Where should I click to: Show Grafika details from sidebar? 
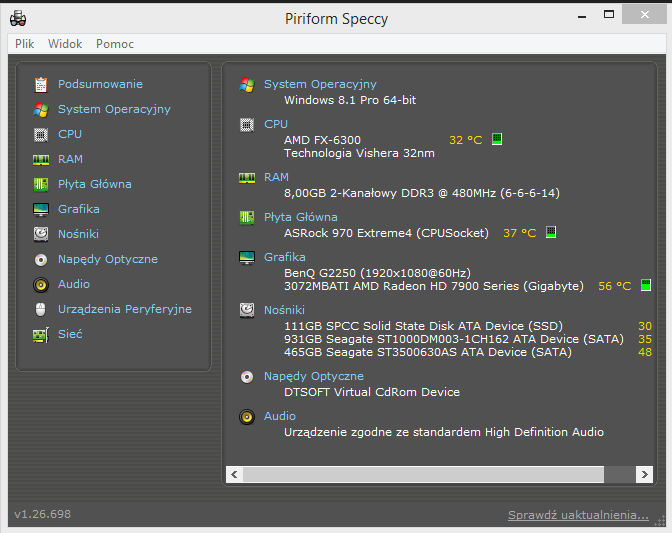(79, 209)
